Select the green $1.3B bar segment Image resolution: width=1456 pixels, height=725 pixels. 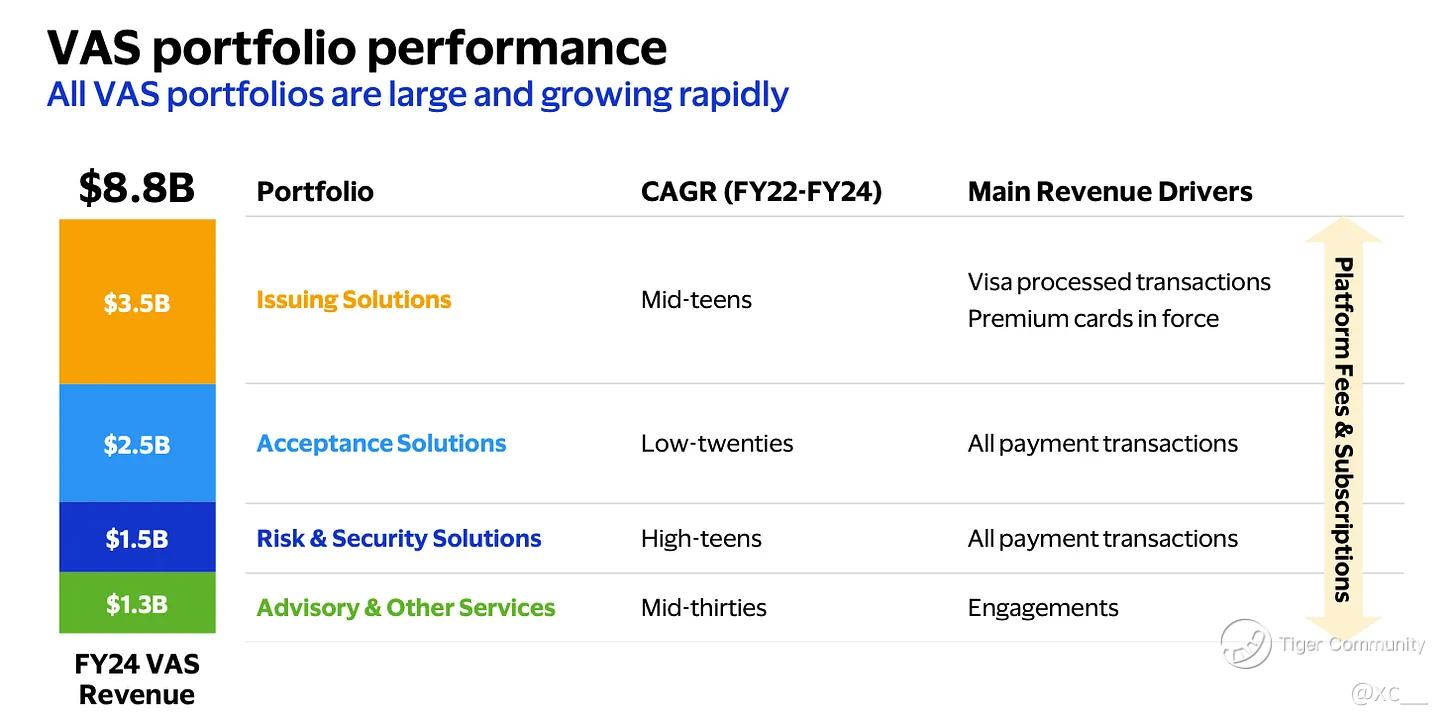(137, 603)
